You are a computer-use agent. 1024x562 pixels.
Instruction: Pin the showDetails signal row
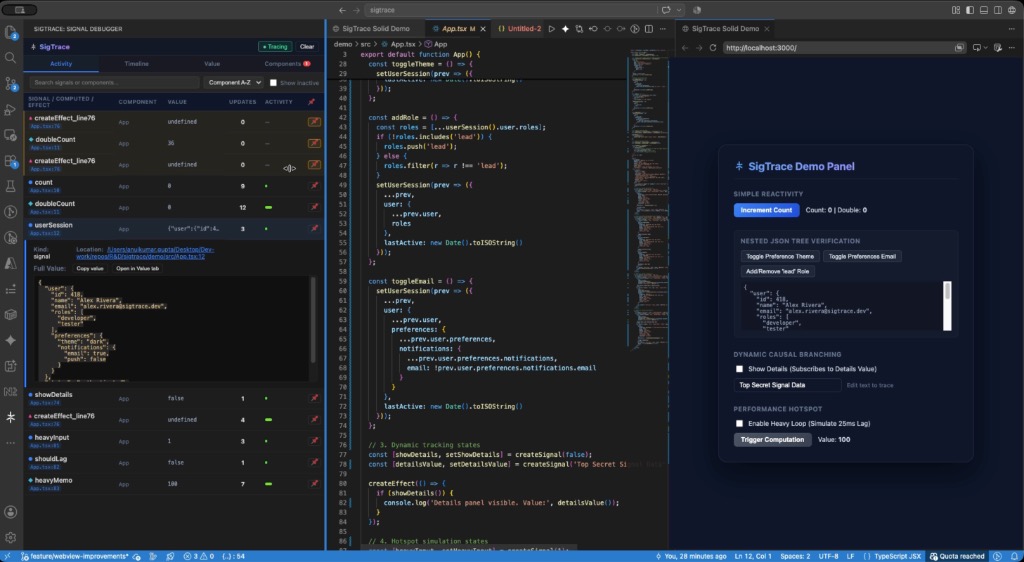pos(314,398)
